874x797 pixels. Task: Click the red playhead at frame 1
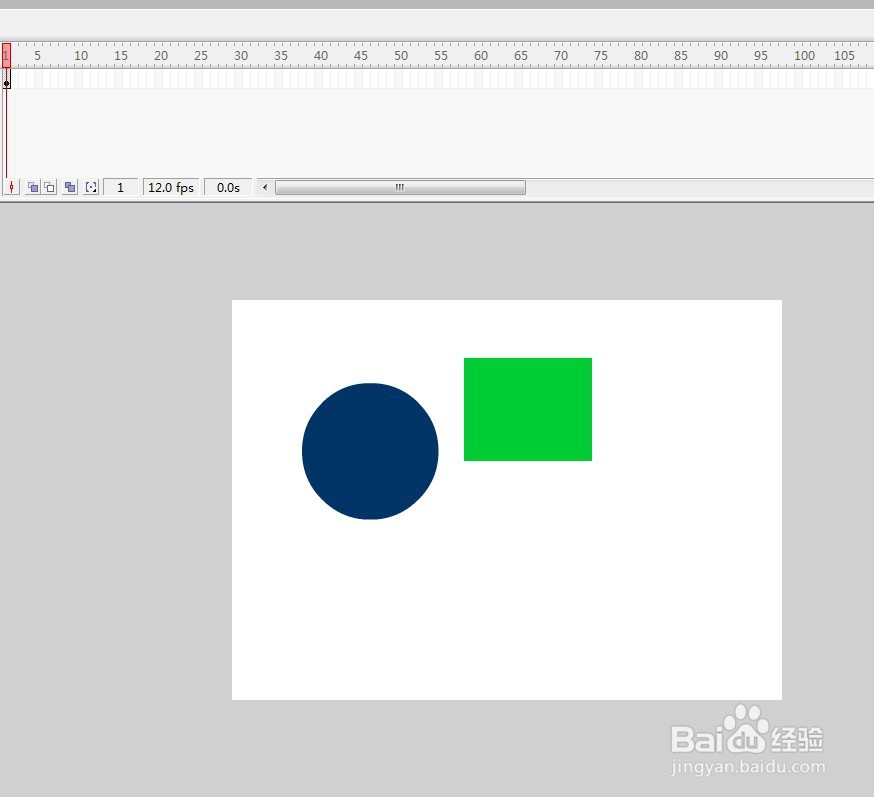coord(6,56)
